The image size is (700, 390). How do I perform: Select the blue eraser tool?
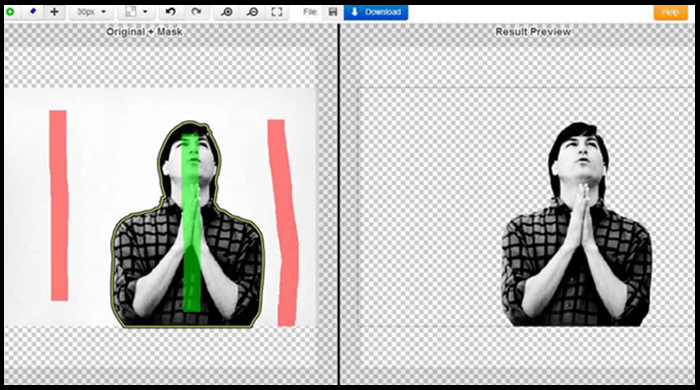tap(33, 12)
